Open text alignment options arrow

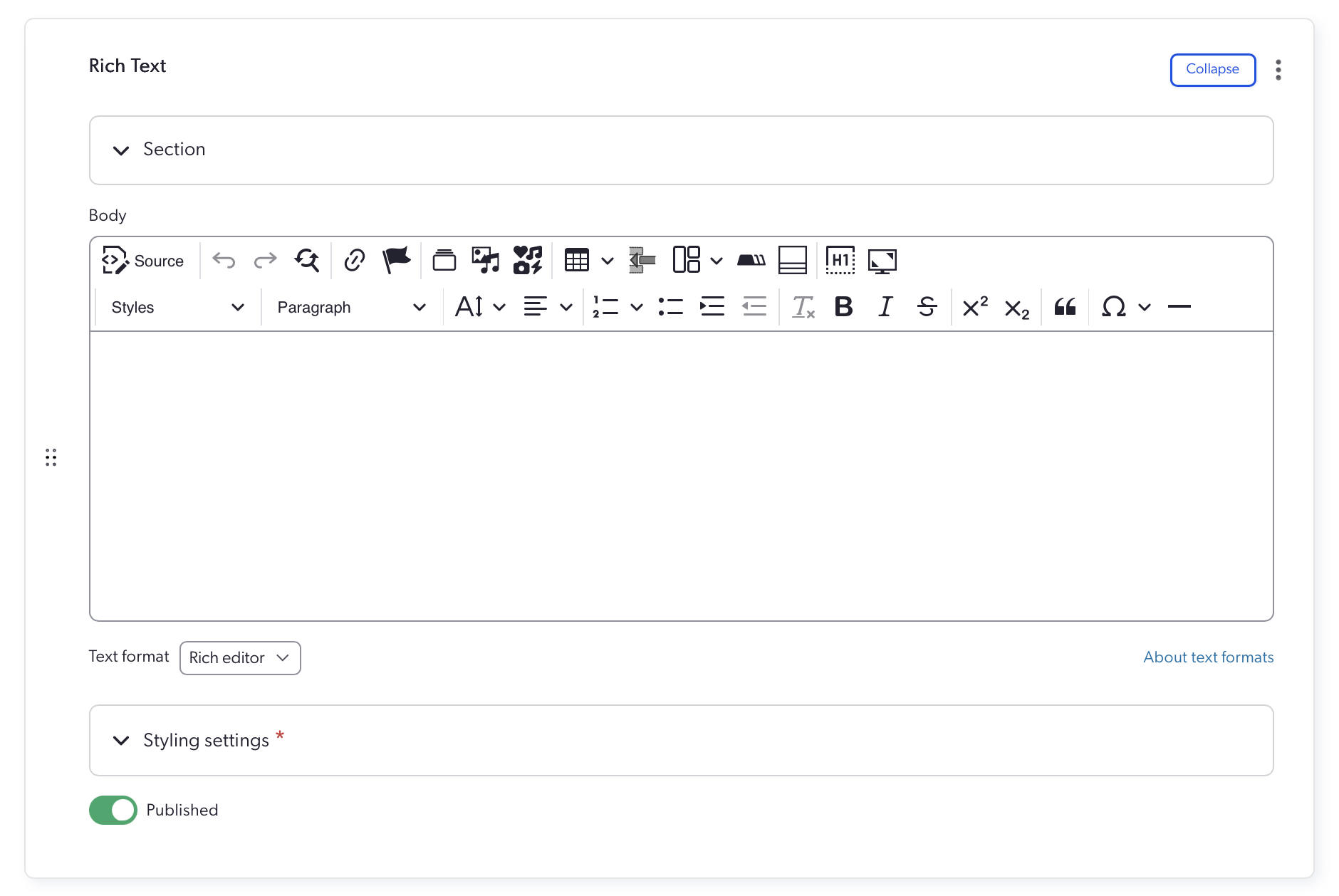566,308
